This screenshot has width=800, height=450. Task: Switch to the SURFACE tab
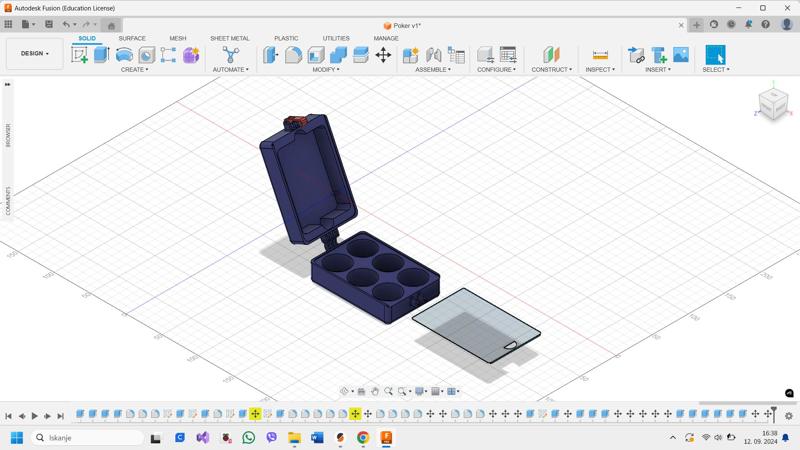click(132, 38)
